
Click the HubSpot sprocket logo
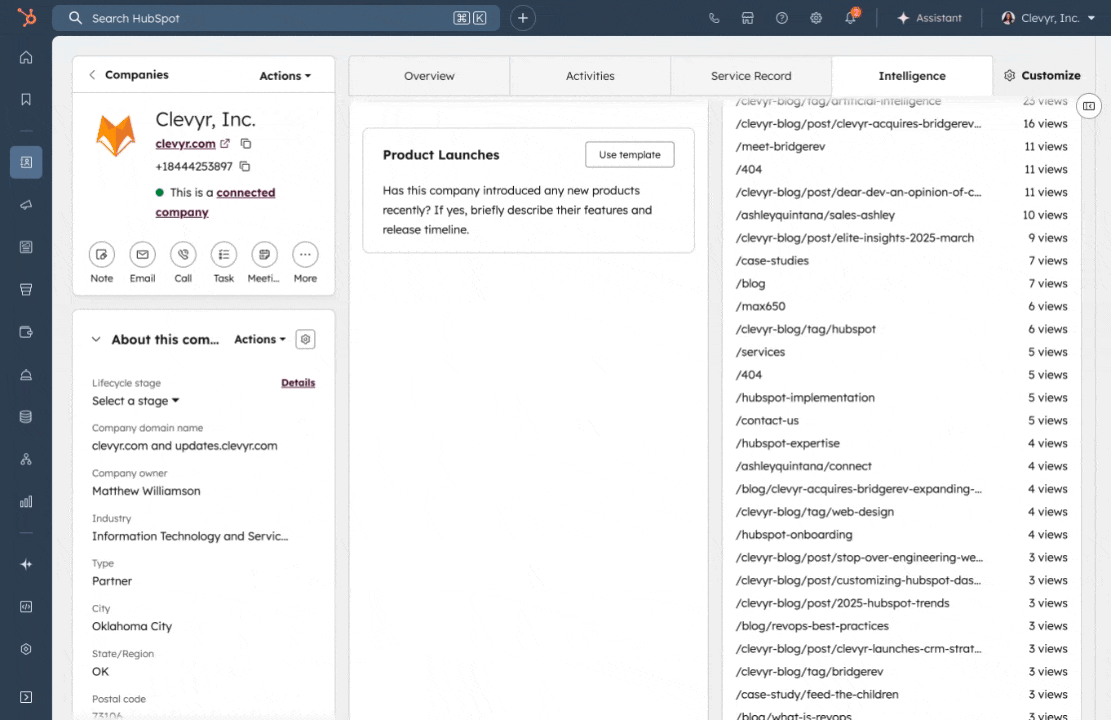click(x=26, y=17)
